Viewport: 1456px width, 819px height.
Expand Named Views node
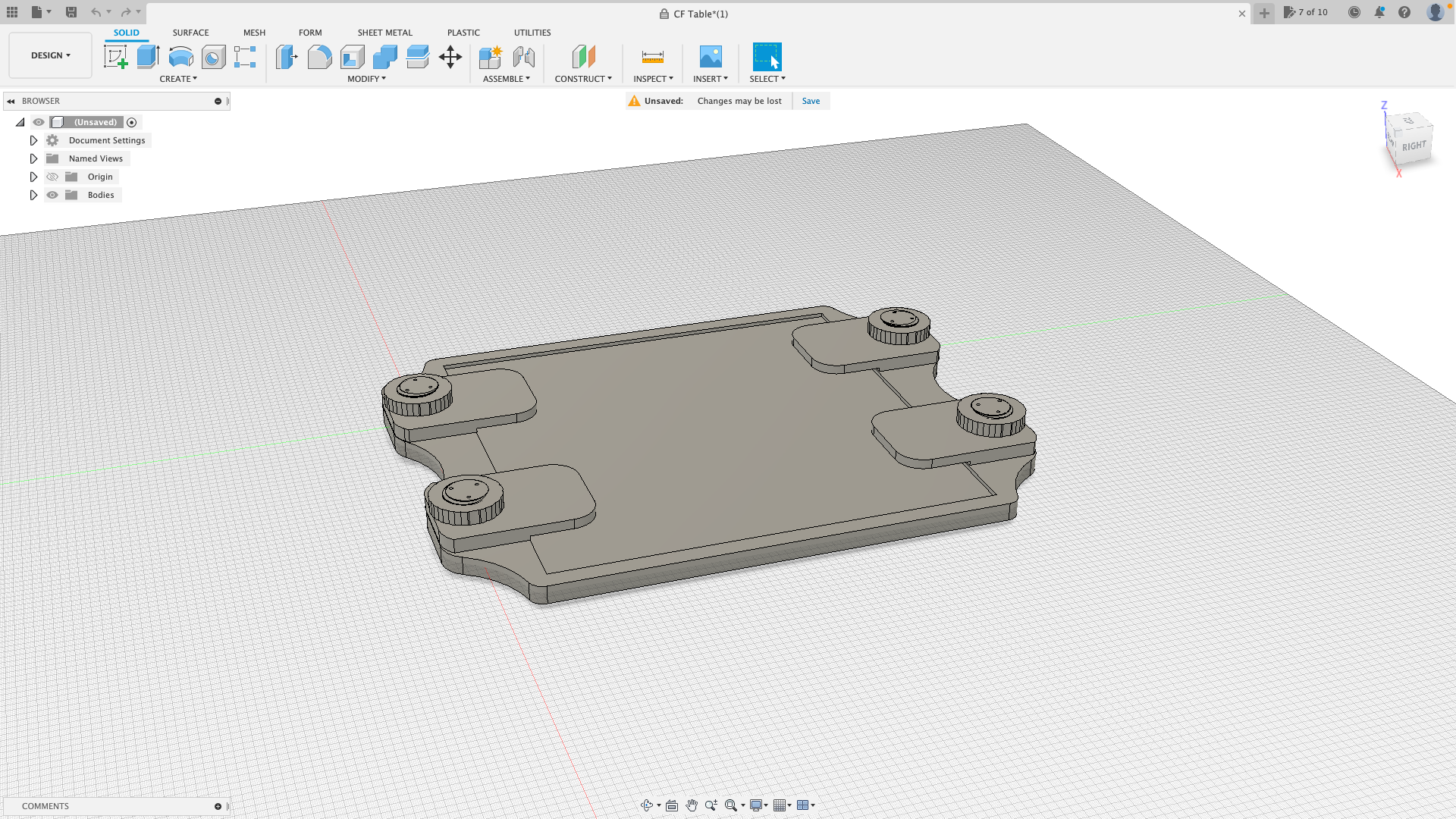pos(33,158)
